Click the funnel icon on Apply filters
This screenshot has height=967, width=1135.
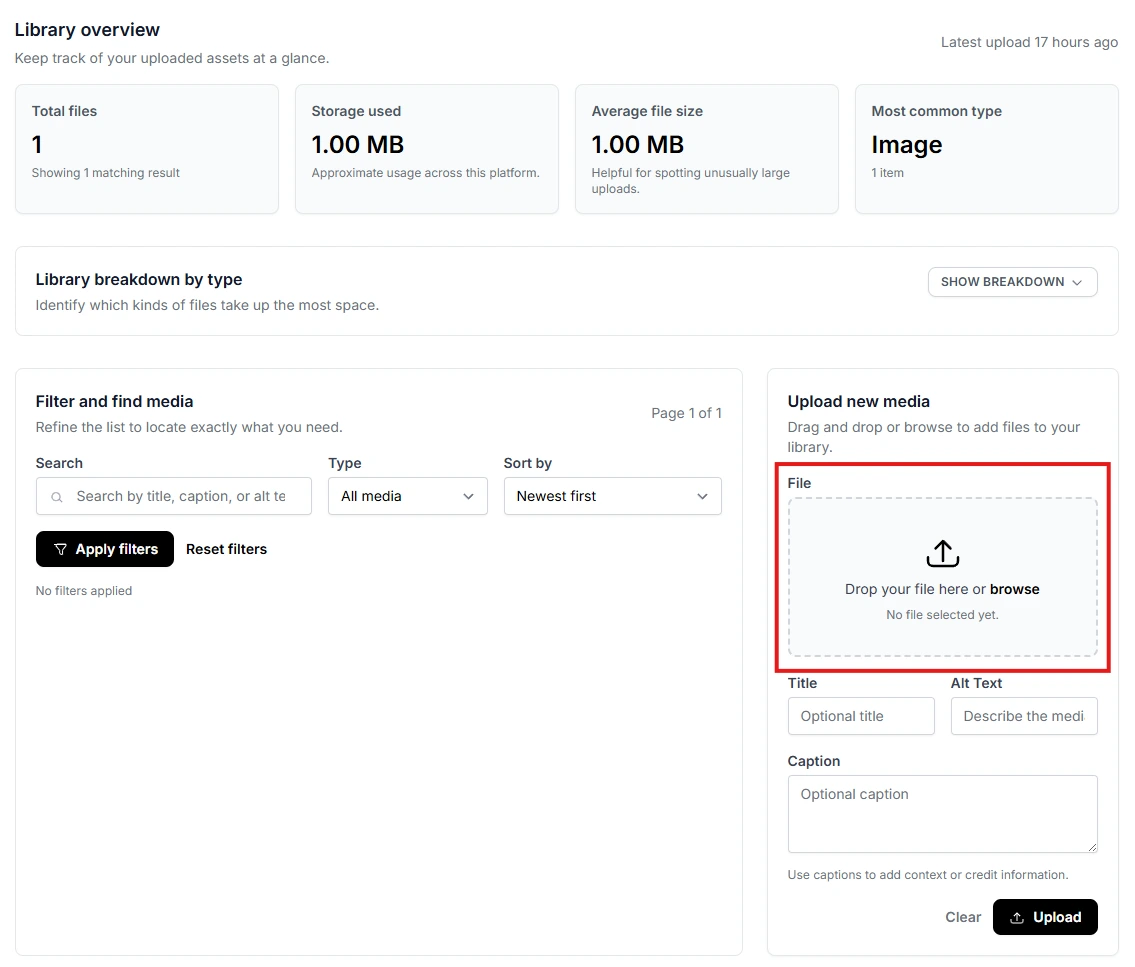tap(61, 549)
